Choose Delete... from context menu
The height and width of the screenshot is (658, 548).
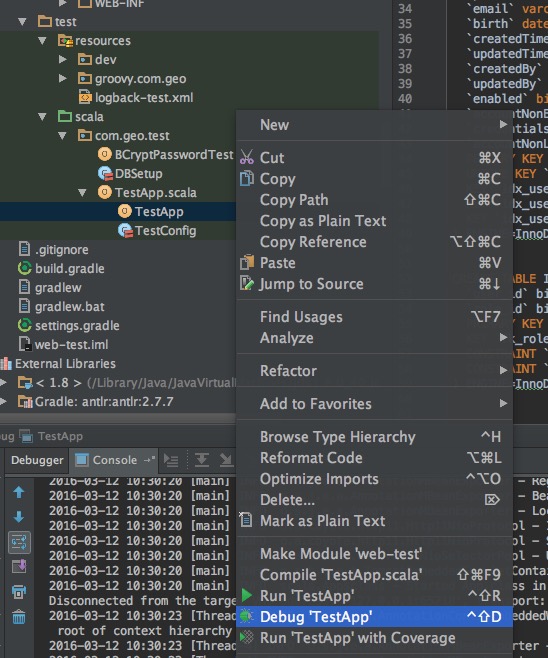coord(374,500)
